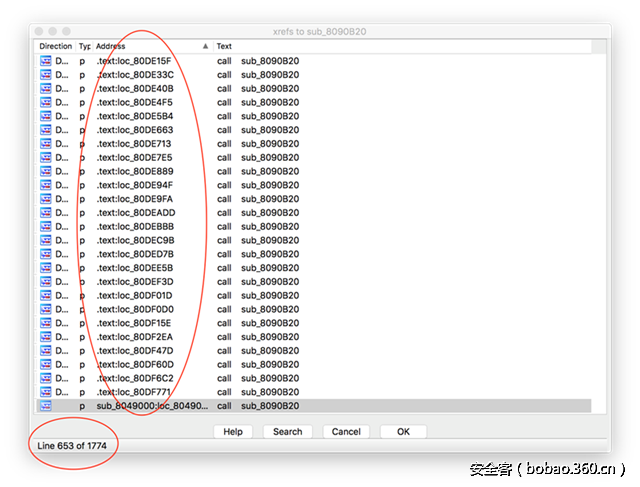This screenshot has width=640, height=487.
Task: Click sub_8090B20 text in loc_80DEADD row
Action: tap(270, 213)
